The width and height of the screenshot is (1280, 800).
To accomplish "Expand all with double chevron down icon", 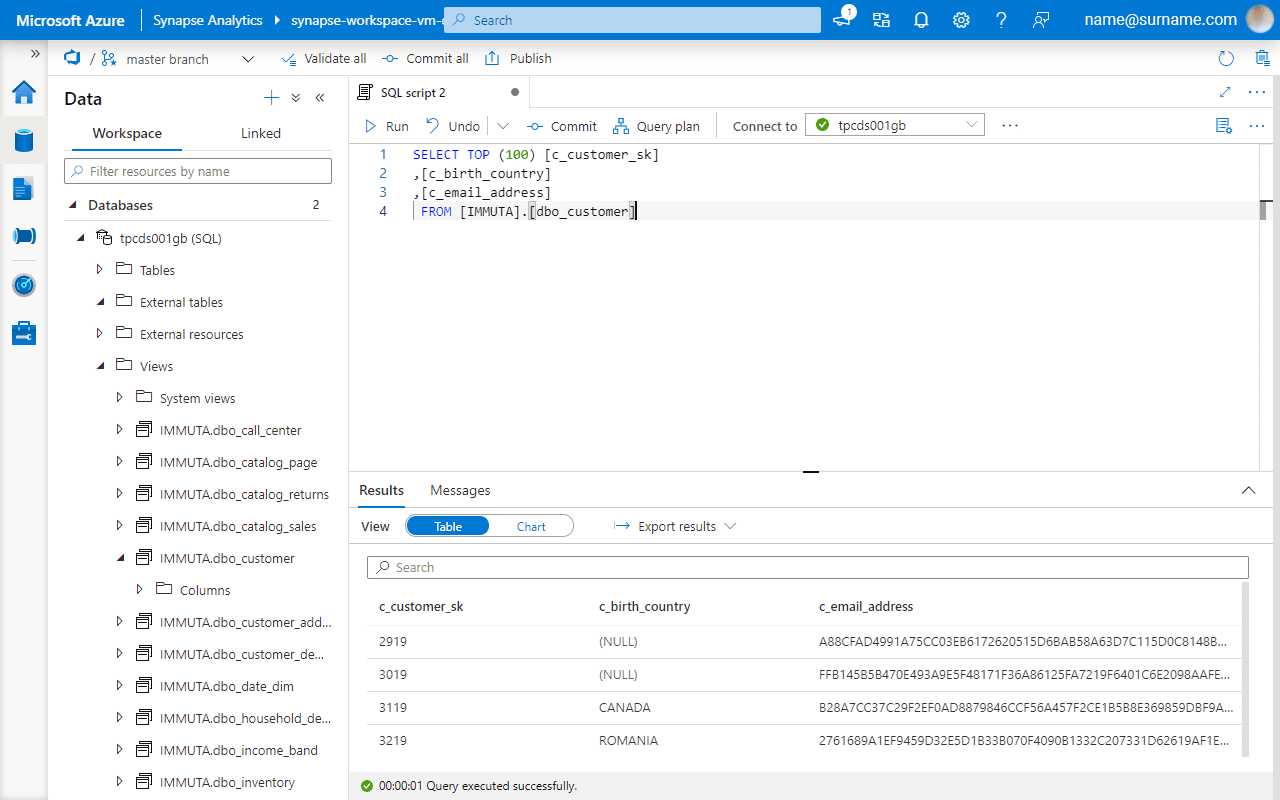I will tap(296, 98).
